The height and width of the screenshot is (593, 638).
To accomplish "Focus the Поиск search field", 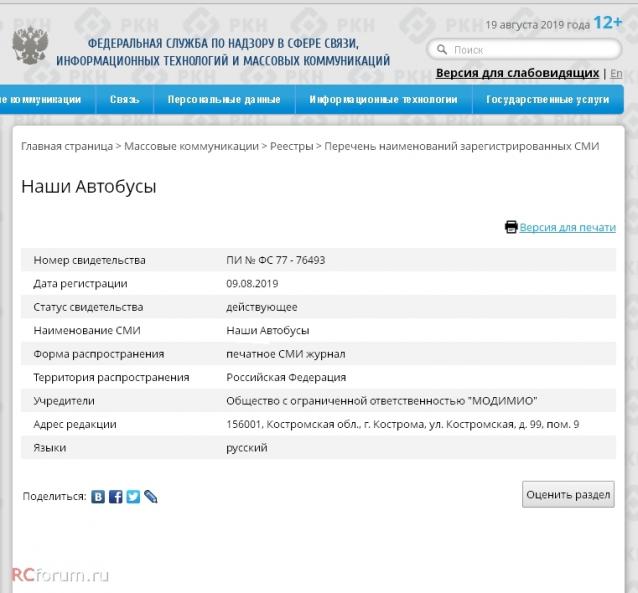I will pos(524,50).
